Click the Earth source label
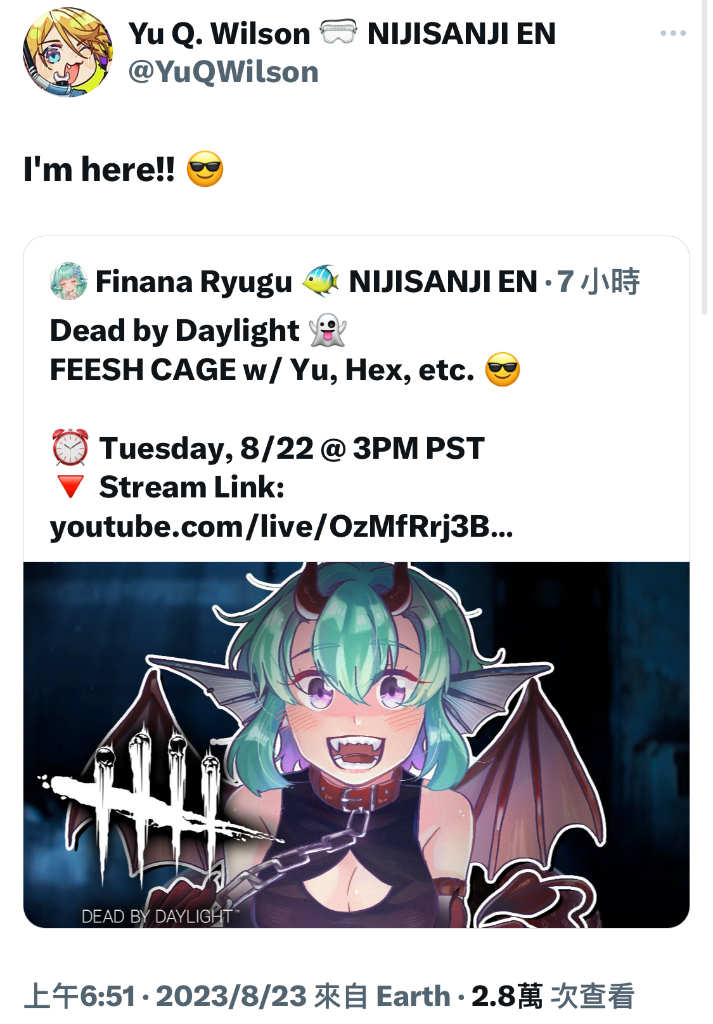The width and height of the screenshot is (713, 1024). [x=413, y=997]
